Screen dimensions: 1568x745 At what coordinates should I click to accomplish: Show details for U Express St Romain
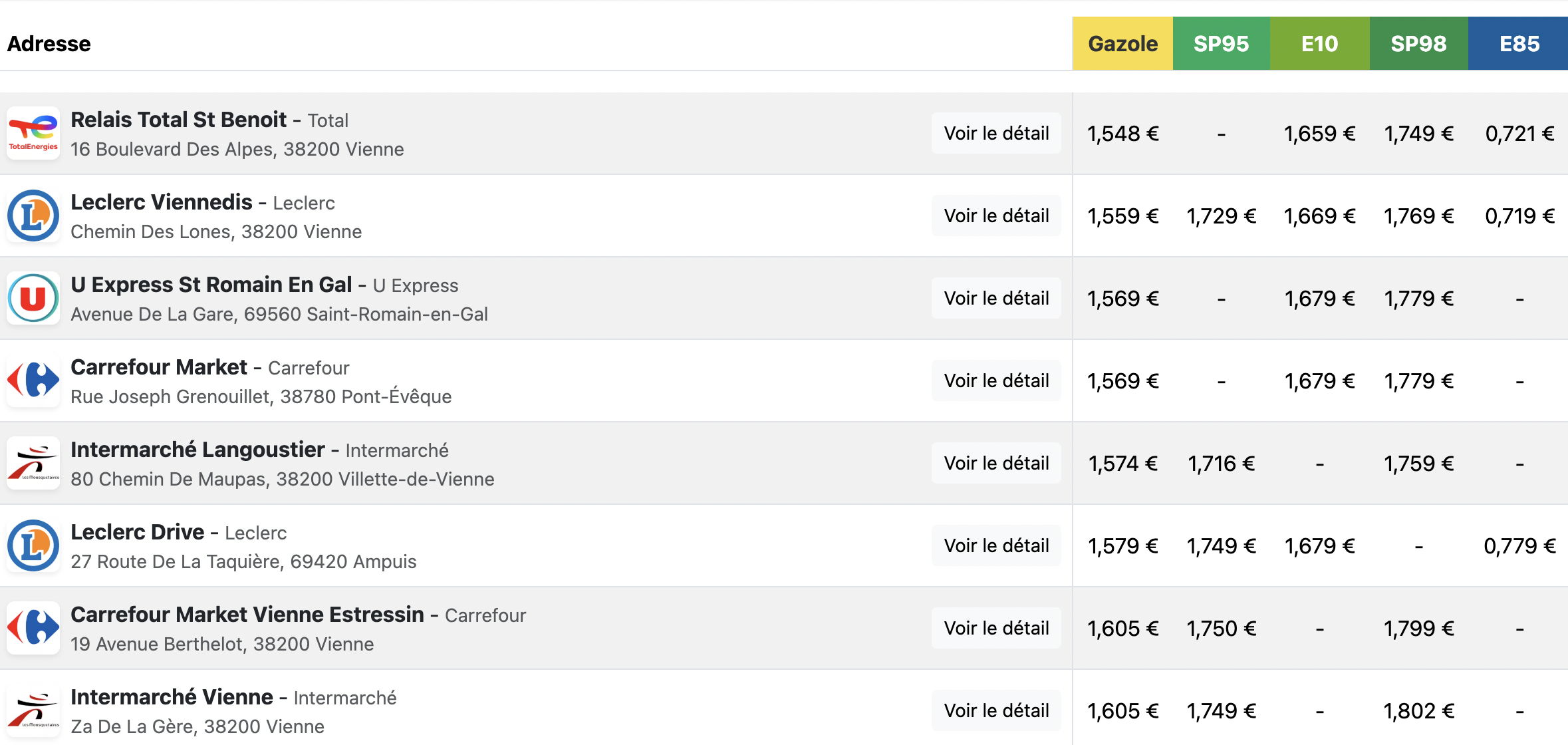pyautogui.click(x=996, y=298)
